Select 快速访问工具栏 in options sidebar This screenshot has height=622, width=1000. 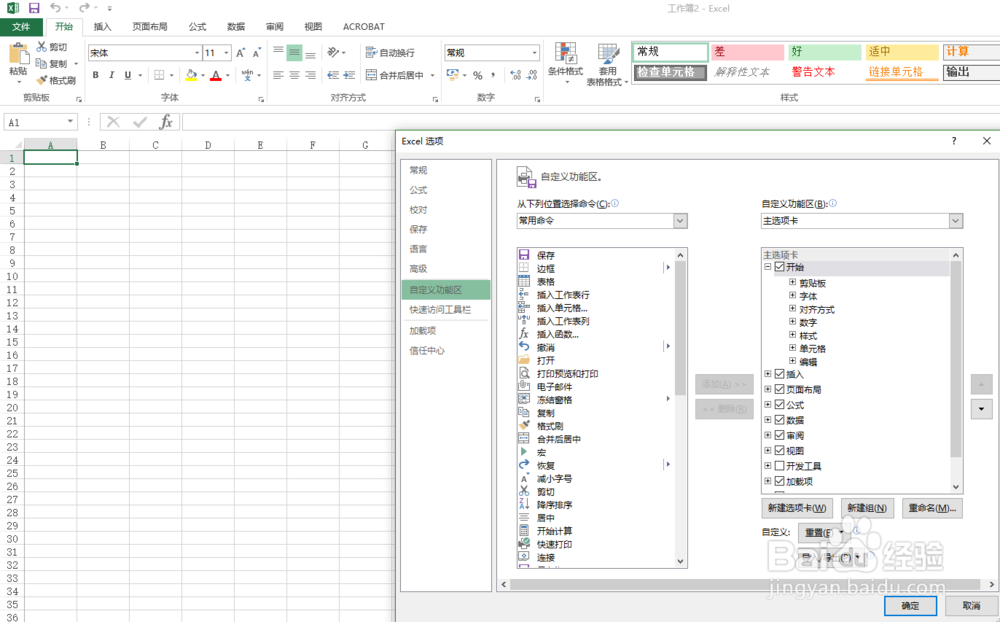pos(440,309)
